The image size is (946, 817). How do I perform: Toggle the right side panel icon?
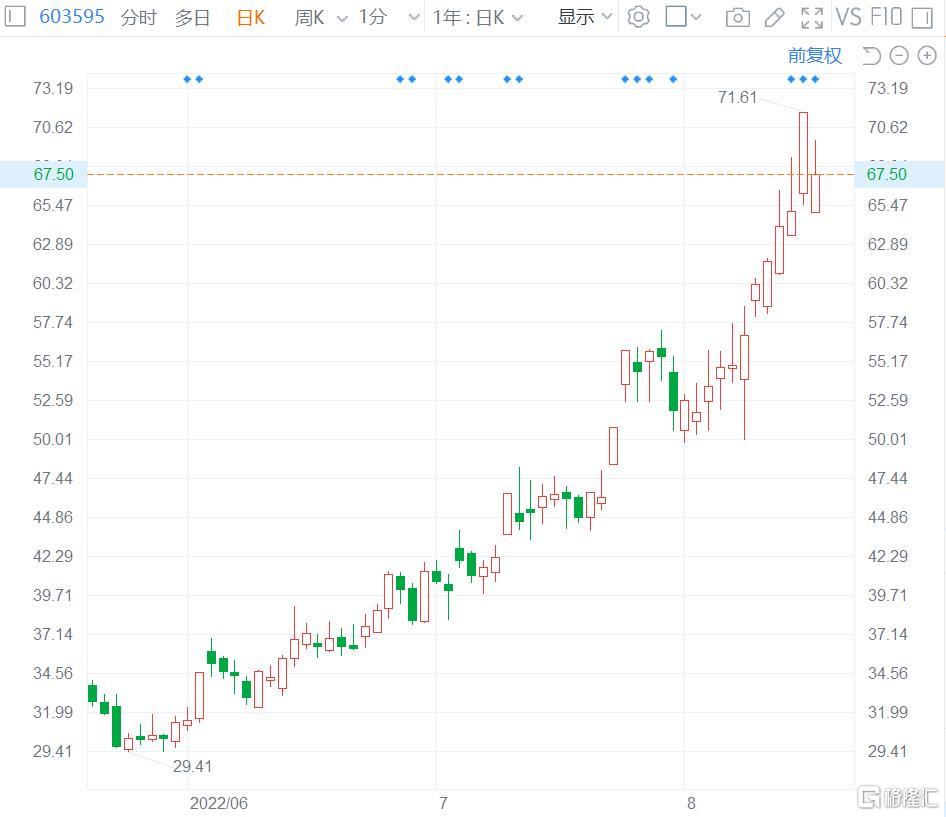(922, 17)
